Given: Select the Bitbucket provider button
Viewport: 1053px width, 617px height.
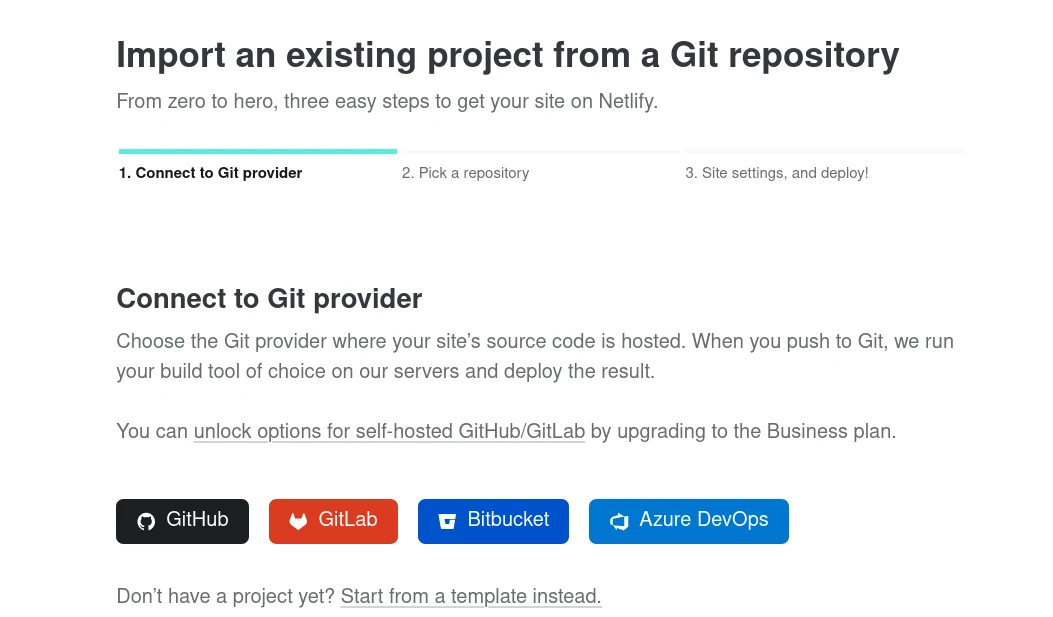Looking at the screenshot, I should pyautogui.click(x=508, y=520).
